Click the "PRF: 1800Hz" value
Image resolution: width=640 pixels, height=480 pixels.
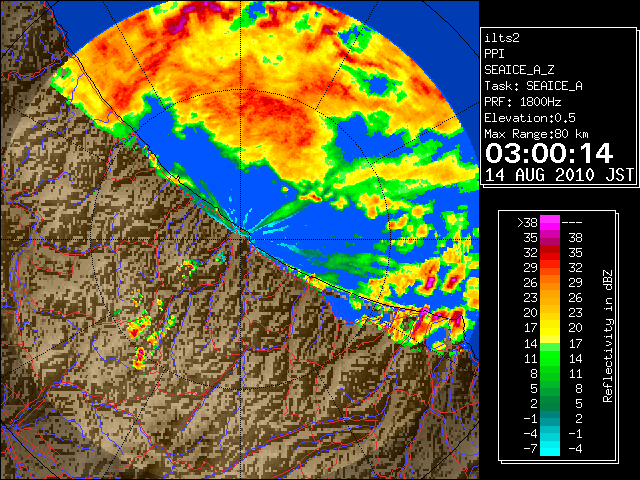522,102
